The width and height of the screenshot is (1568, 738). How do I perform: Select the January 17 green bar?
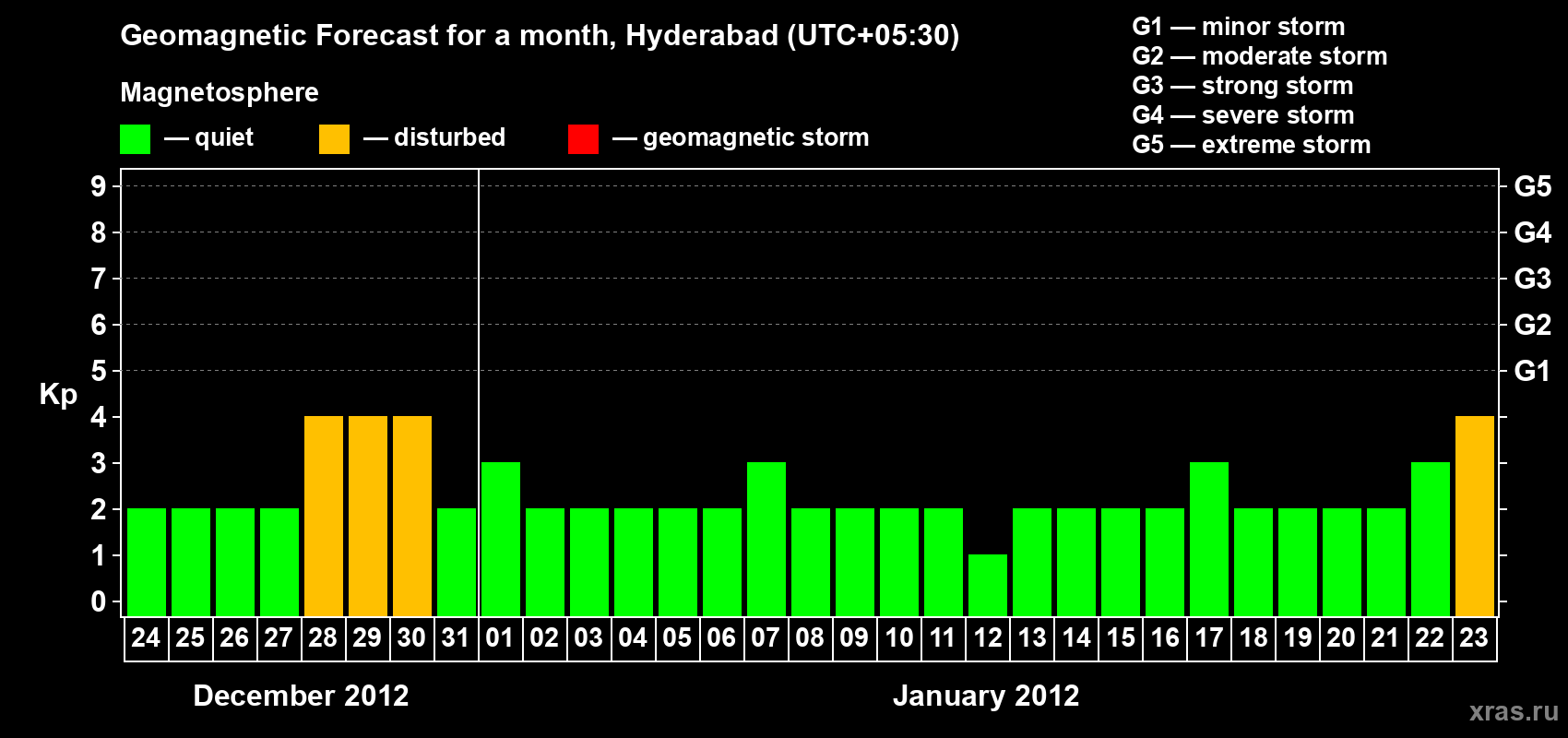point(1209,540)
